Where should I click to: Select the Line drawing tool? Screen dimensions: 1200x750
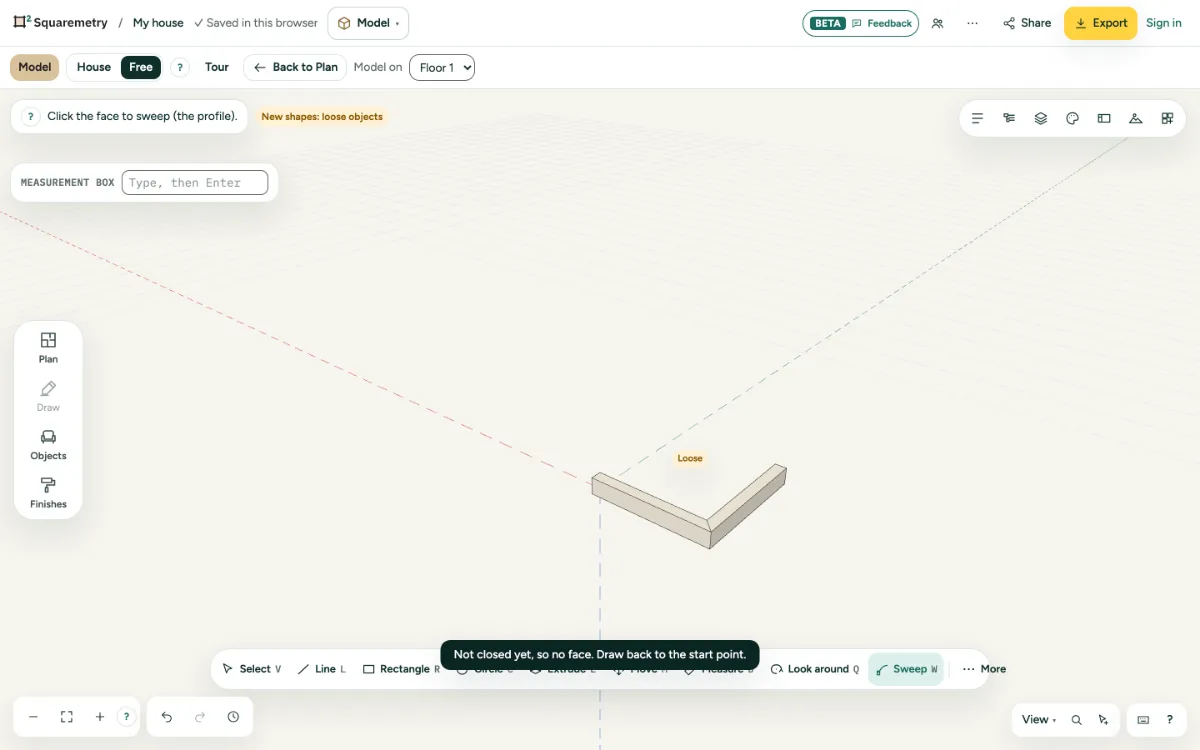pyautogui.click(x=321, y=669)
